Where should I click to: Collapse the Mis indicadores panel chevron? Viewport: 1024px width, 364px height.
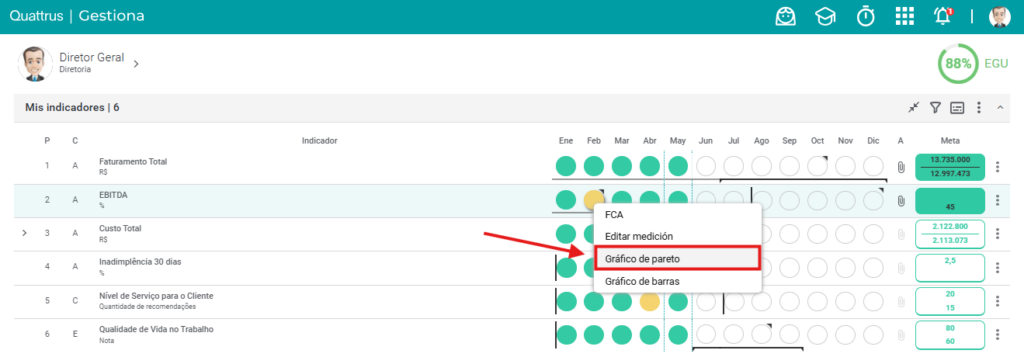point(1000,108)
